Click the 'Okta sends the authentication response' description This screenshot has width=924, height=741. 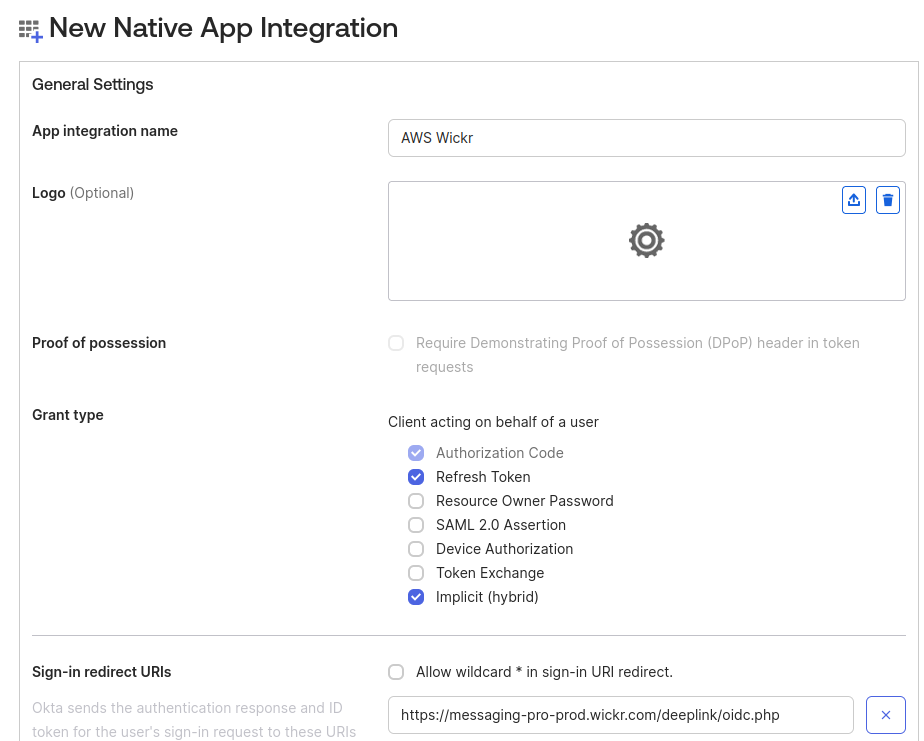[194, 720]
